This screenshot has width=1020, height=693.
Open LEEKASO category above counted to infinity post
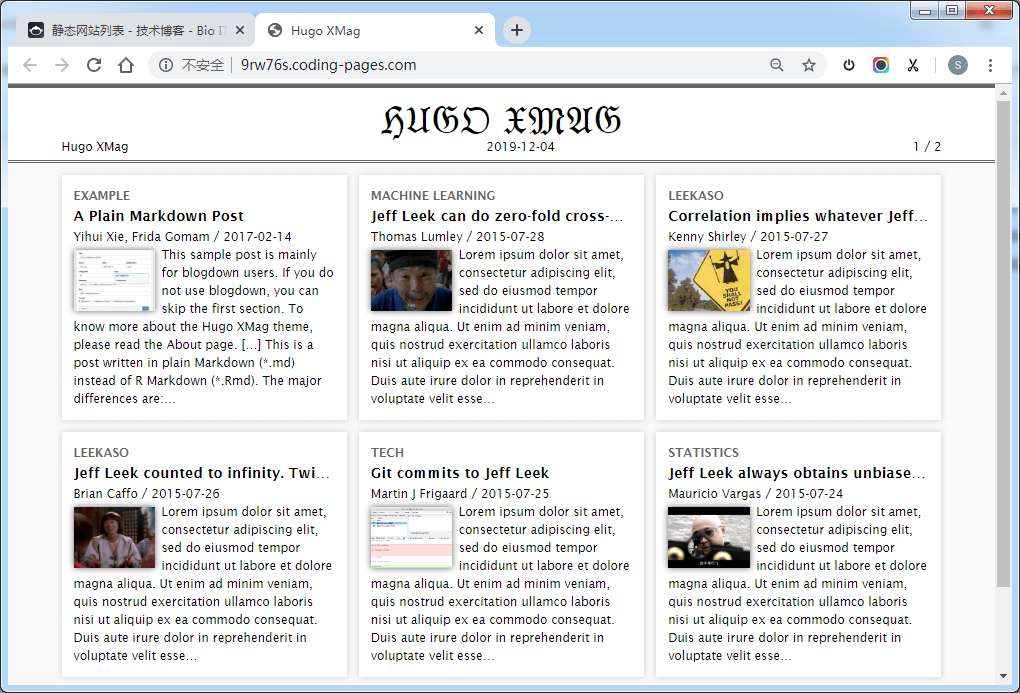[101, 453]
